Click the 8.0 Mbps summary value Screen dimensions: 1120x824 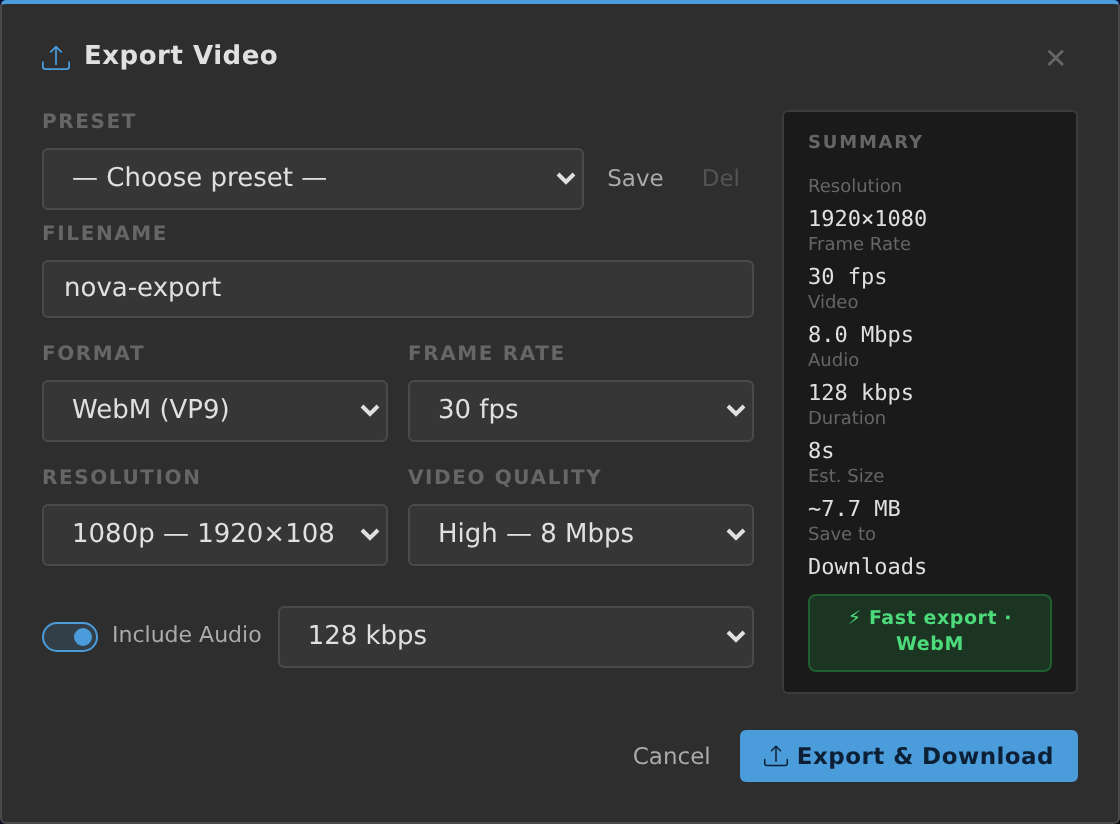click(861, 334)
